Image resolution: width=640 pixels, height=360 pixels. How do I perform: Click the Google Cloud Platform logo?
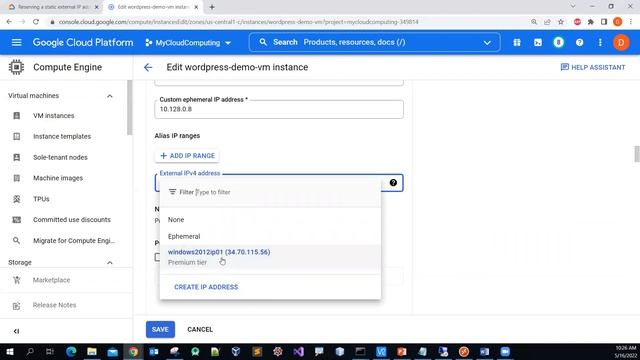coord(83,42)
